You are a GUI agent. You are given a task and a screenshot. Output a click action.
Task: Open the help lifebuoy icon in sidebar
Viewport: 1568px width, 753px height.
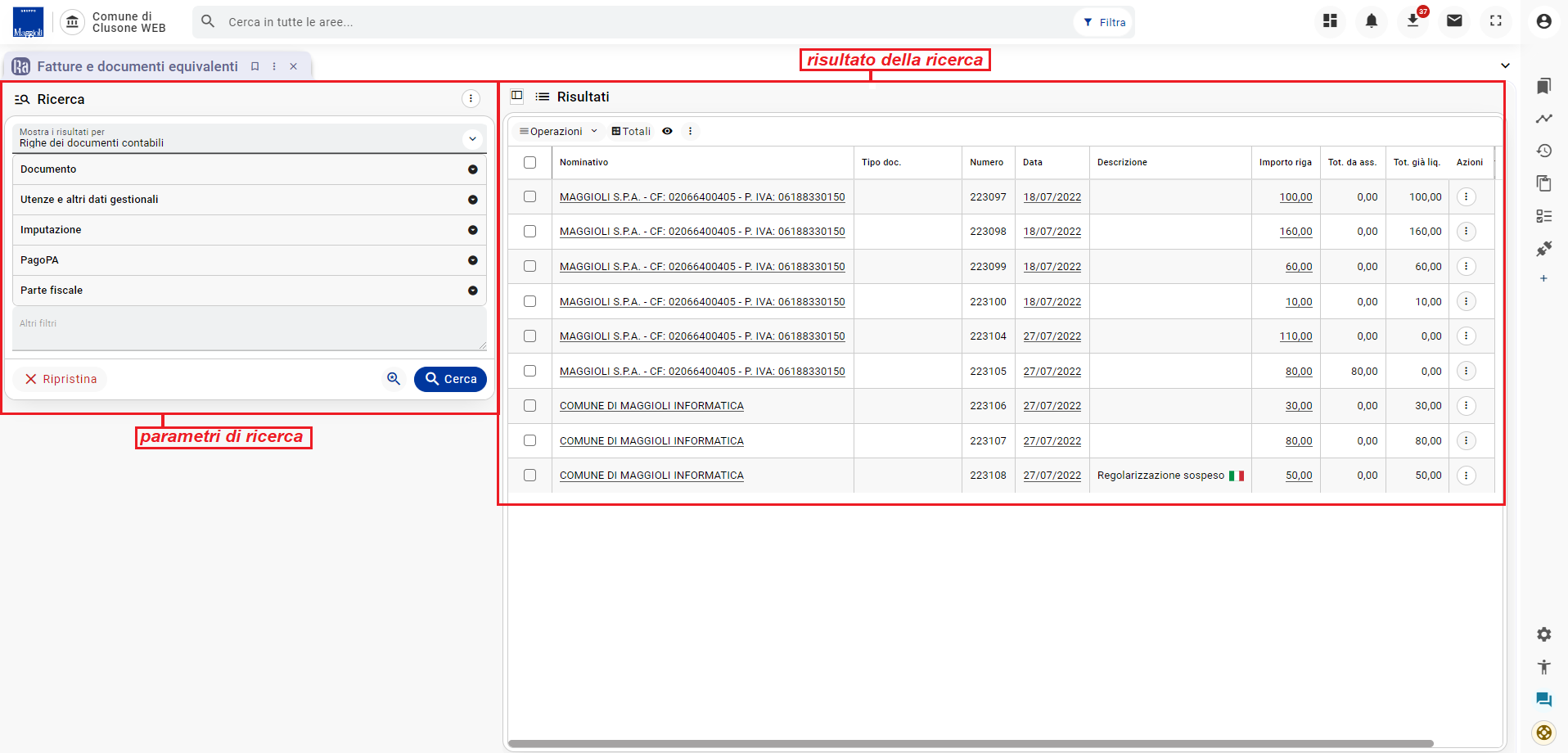tap(1543, 733)
